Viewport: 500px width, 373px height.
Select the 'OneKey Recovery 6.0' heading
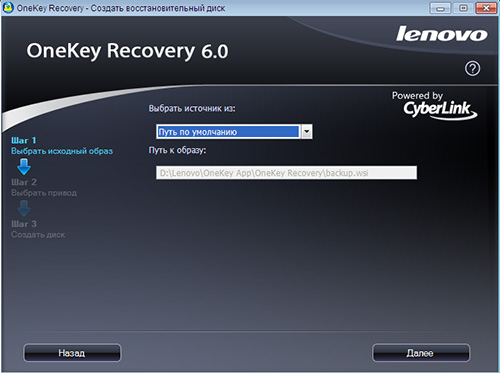(x=127, y=51)
